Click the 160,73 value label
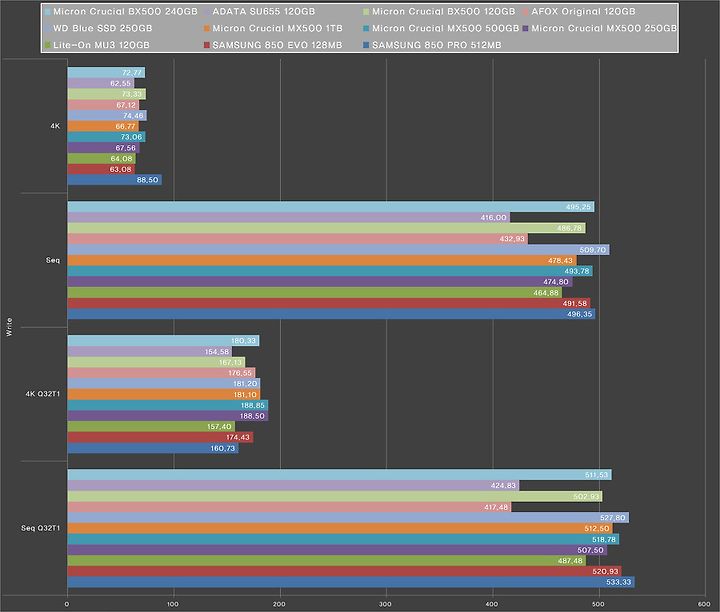The height and width of the screenshot is (612, 720). point(223,448)
